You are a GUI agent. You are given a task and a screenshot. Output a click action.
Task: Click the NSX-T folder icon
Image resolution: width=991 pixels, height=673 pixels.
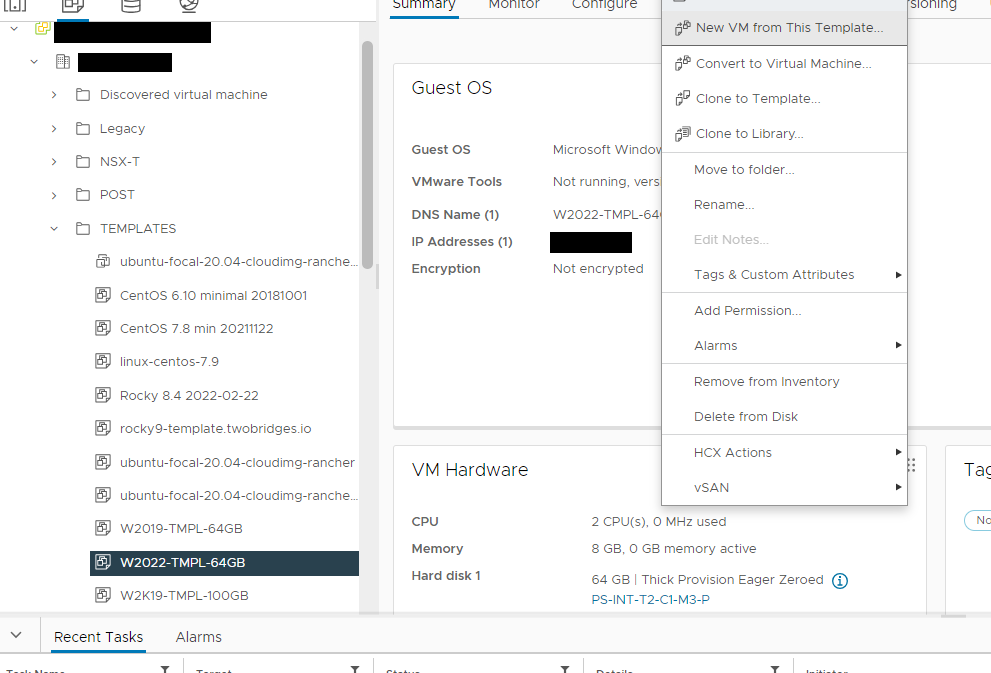tap(83, 162)
